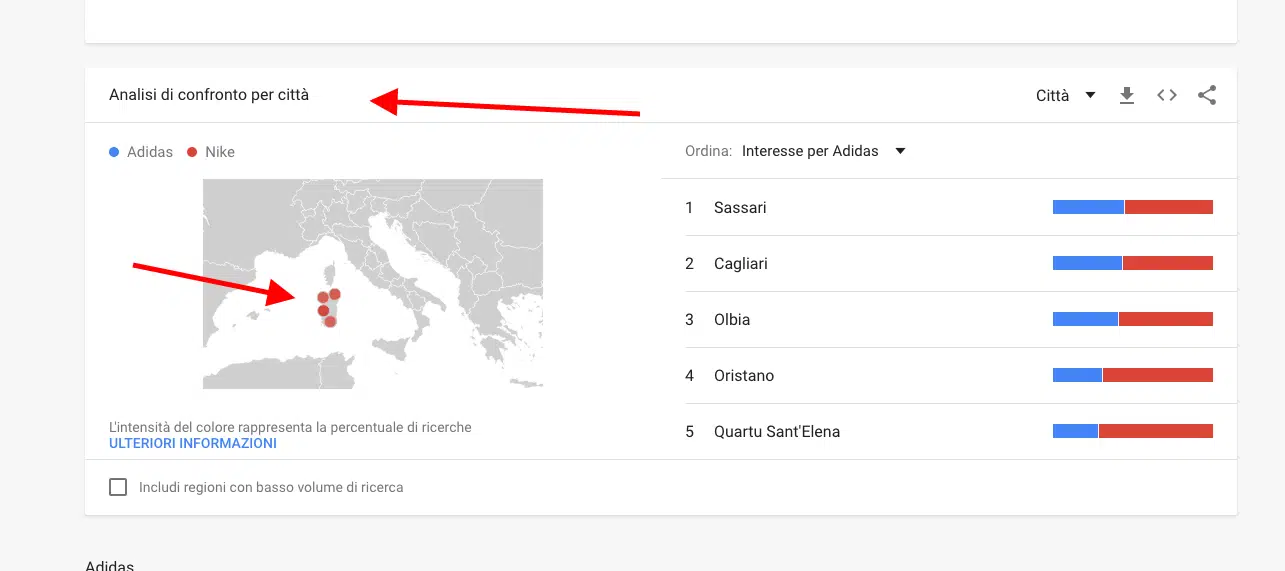Download the city comparison data as CSV
The height and width of the screenshot is (571, 1285).
pyautogui.click(x=1127, y=96)
